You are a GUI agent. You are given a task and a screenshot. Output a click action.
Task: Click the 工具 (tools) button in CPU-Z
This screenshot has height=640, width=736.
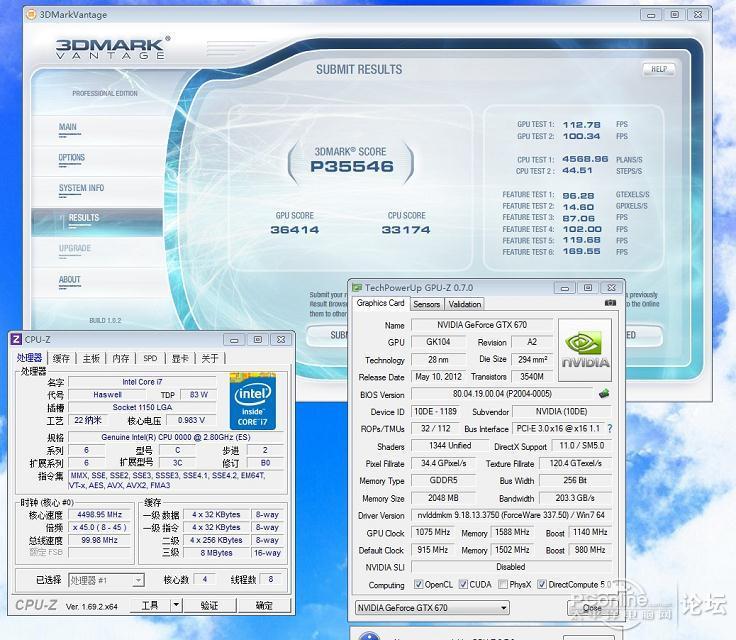tap(150, 605)
